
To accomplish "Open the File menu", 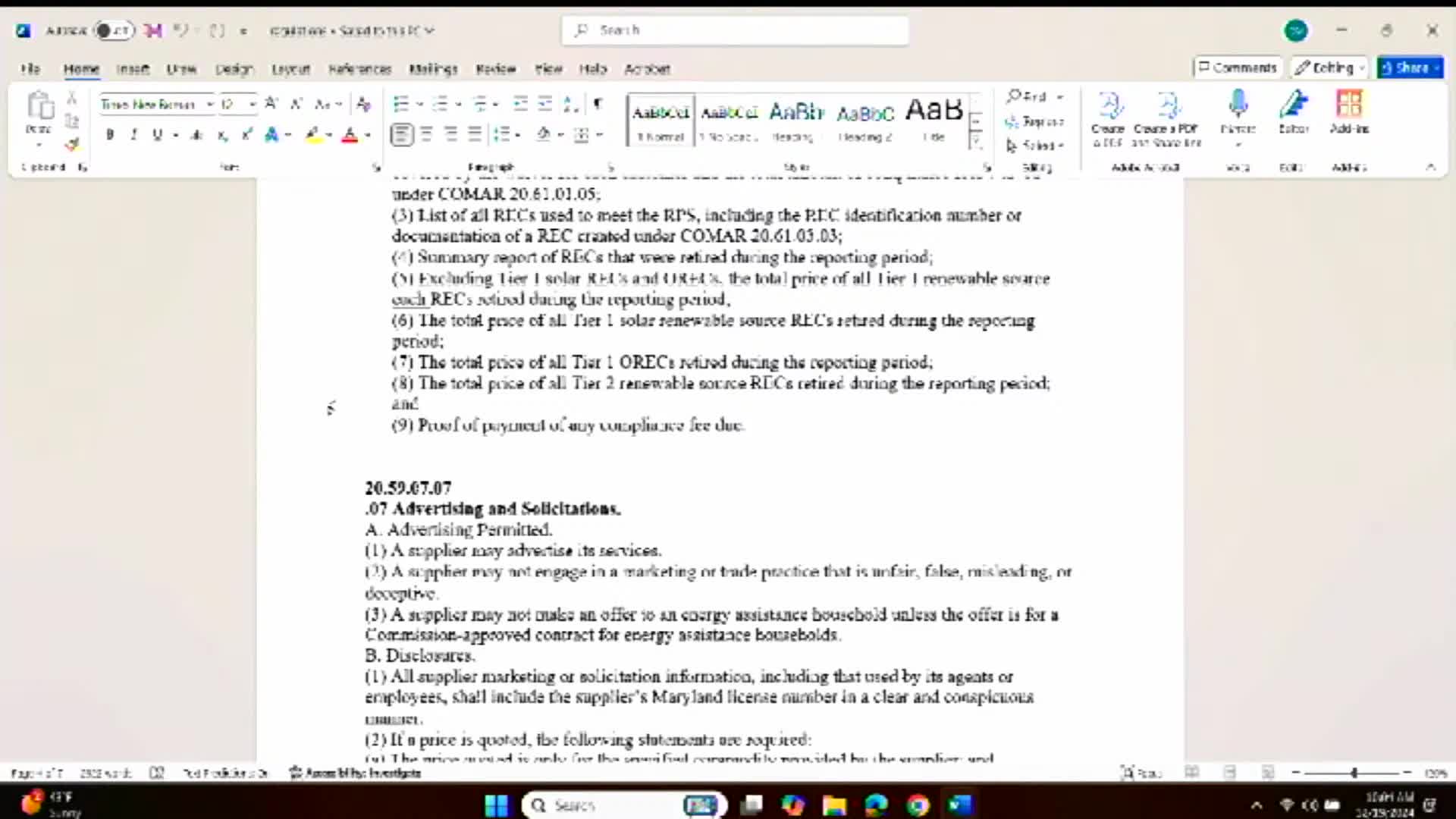I will coord(30,68).
